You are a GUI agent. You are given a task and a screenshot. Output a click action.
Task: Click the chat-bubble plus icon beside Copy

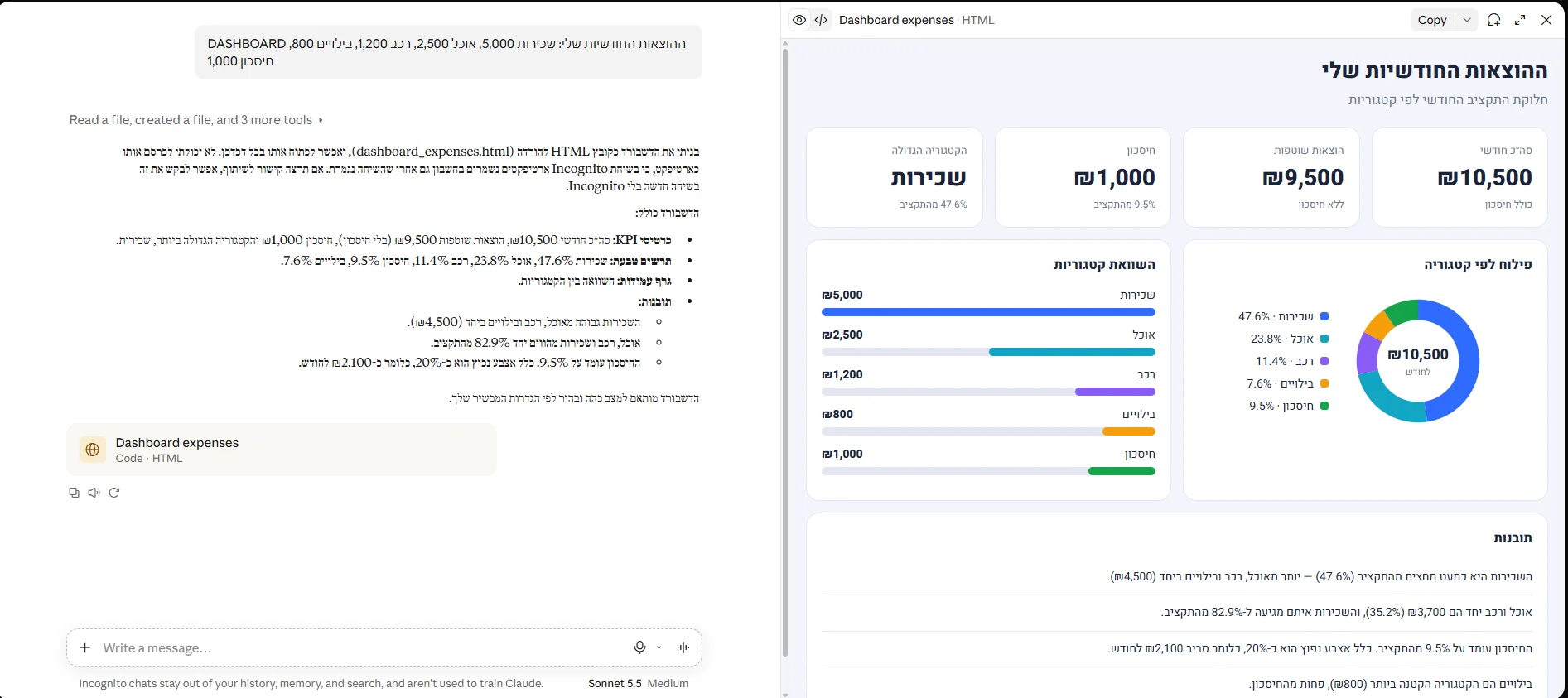point(1493,20)
